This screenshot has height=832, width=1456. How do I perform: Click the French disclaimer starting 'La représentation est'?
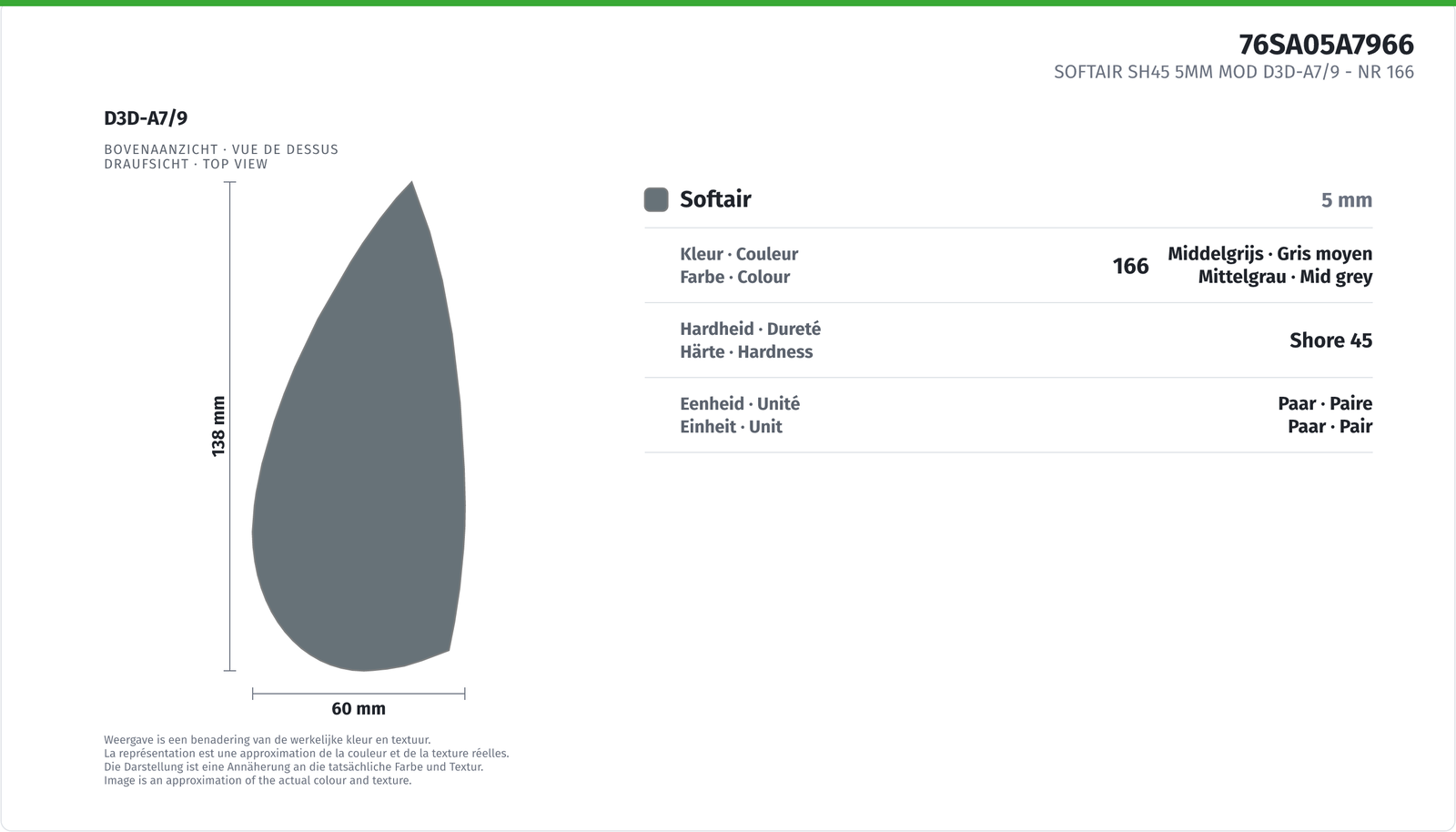pos(307,754)
